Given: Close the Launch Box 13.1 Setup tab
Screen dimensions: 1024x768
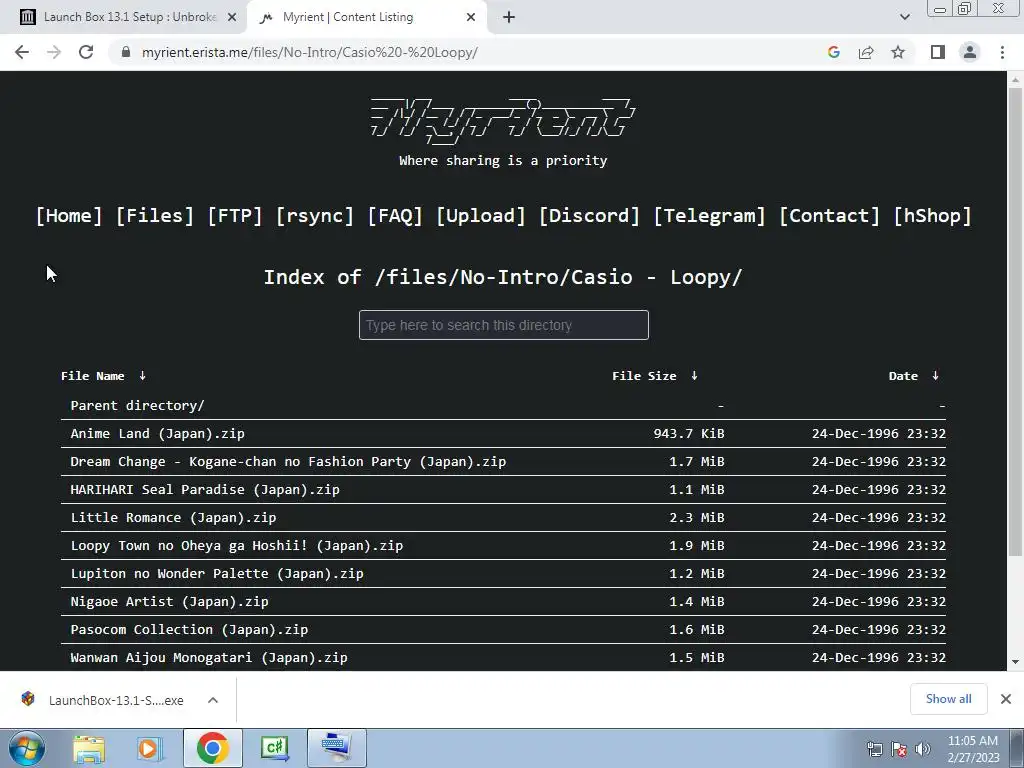Looking at the screenshot, I should pyautogui.click(x=232, y=17).
